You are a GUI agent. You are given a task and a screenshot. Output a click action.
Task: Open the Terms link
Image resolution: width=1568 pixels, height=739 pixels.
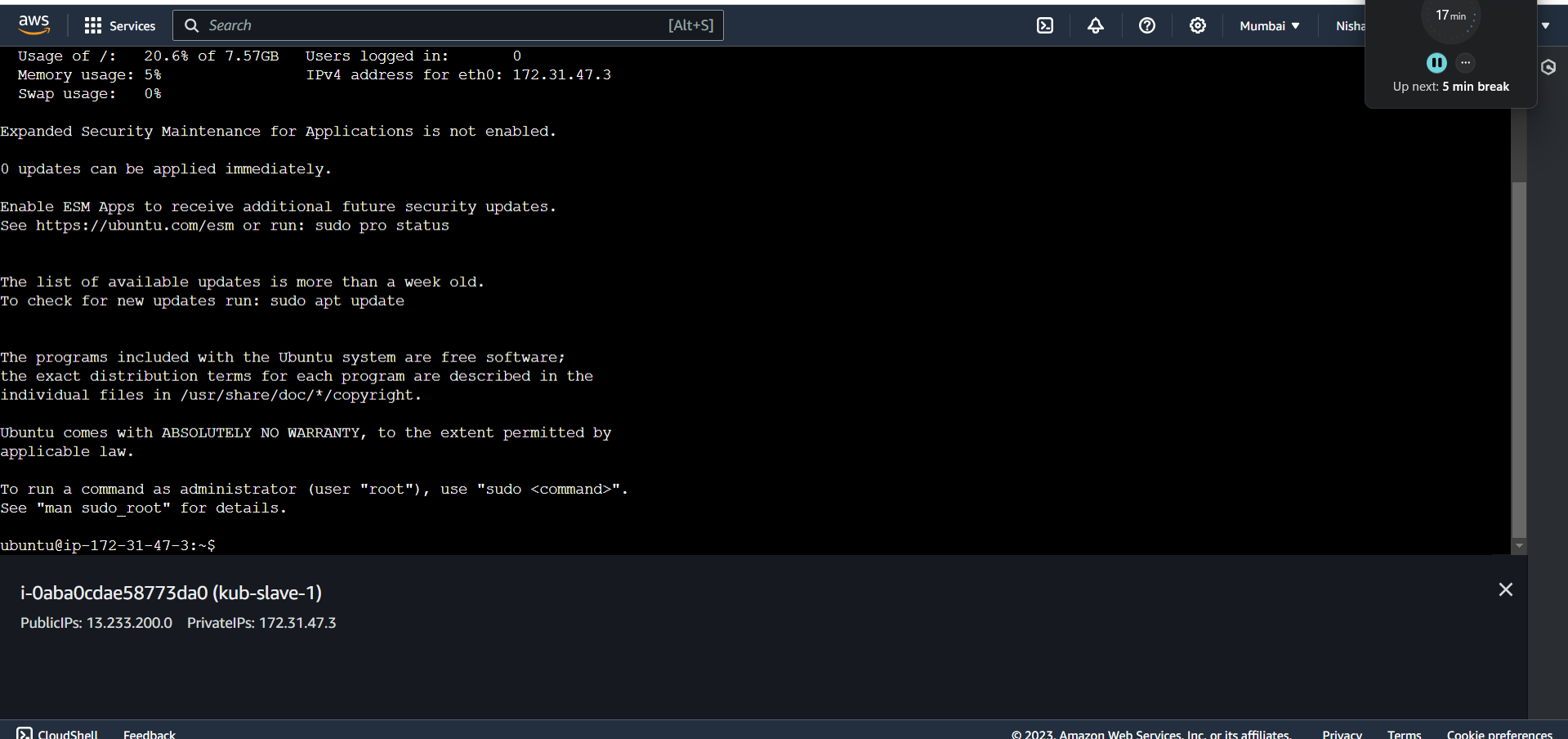click(x=1404, y=733)
